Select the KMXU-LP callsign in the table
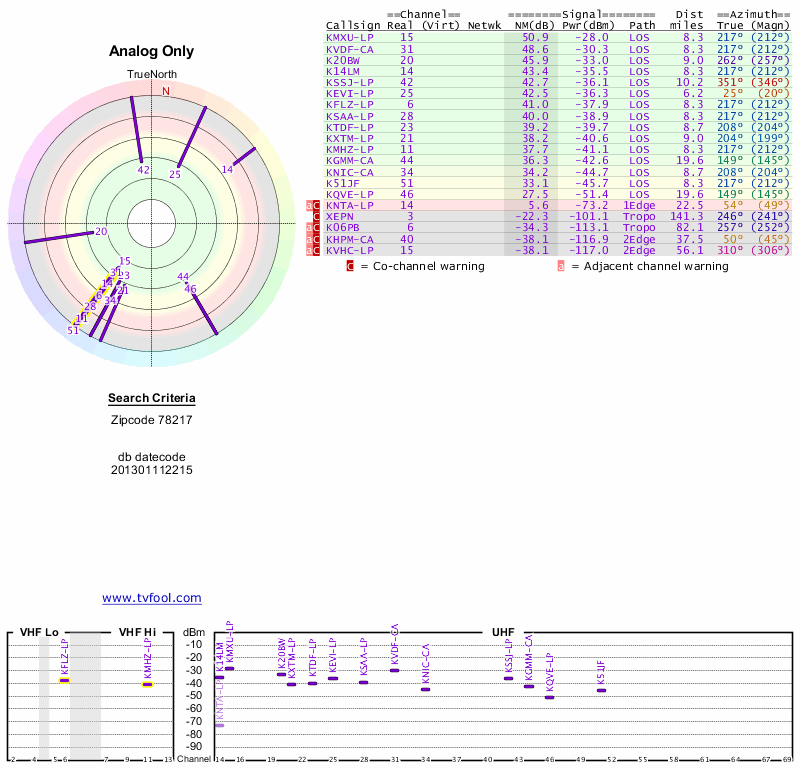800x768 pixels. tap(350, 37)
